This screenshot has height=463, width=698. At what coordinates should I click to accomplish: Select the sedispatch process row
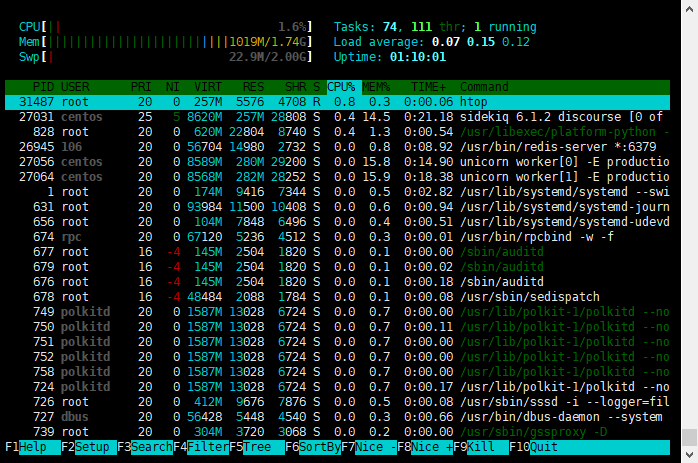point(337,297)
